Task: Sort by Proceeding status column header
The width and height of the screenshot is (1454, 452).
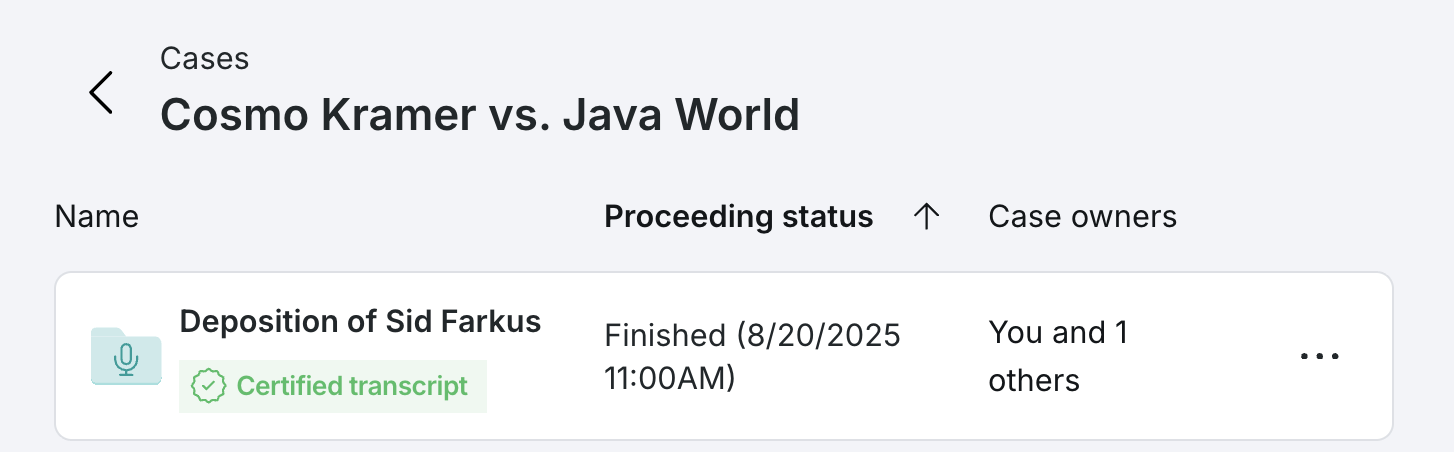Action: click(738, 216)
